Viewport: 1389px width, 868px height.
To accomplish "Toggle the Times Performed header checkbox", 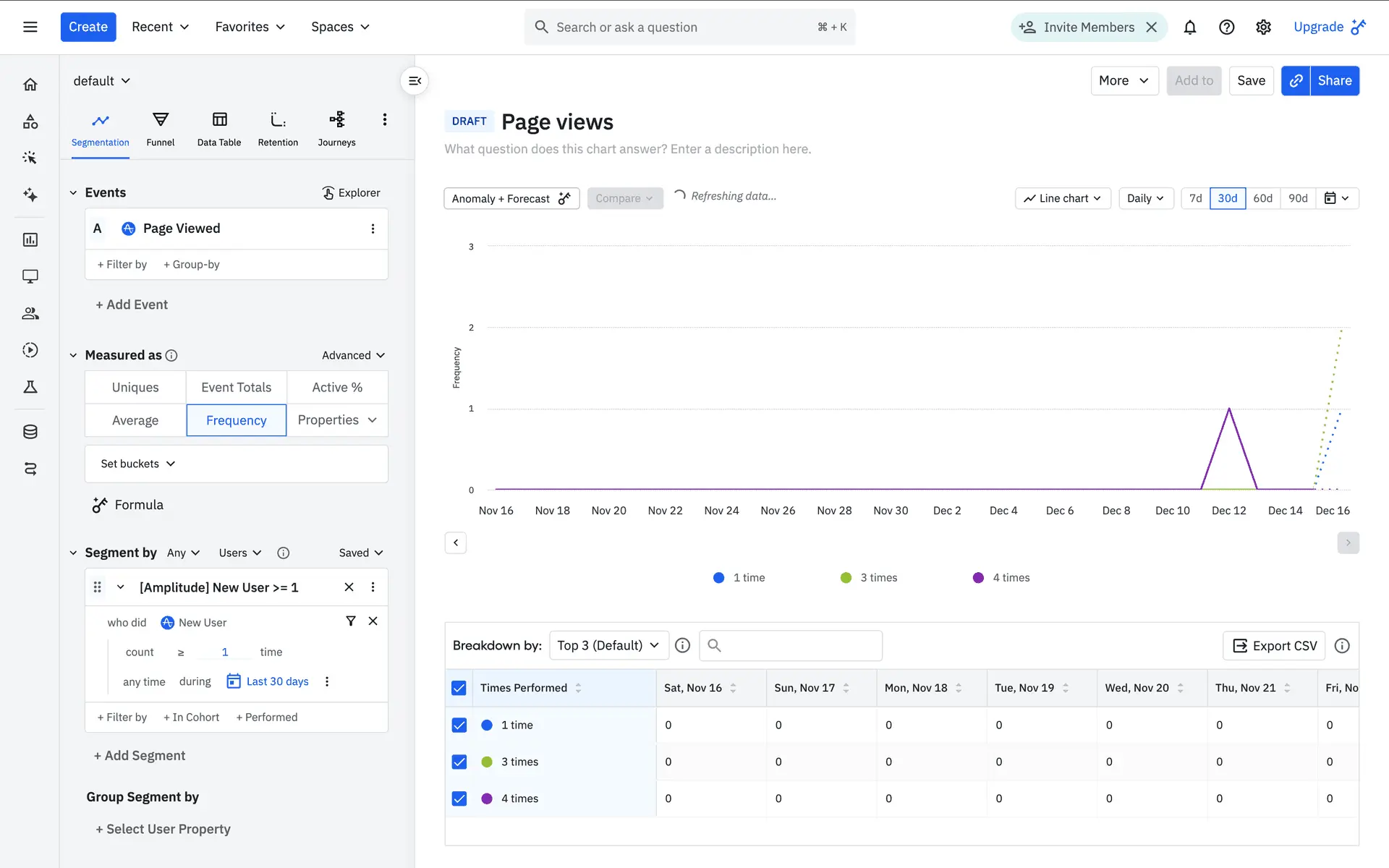I will click(459, 689).
